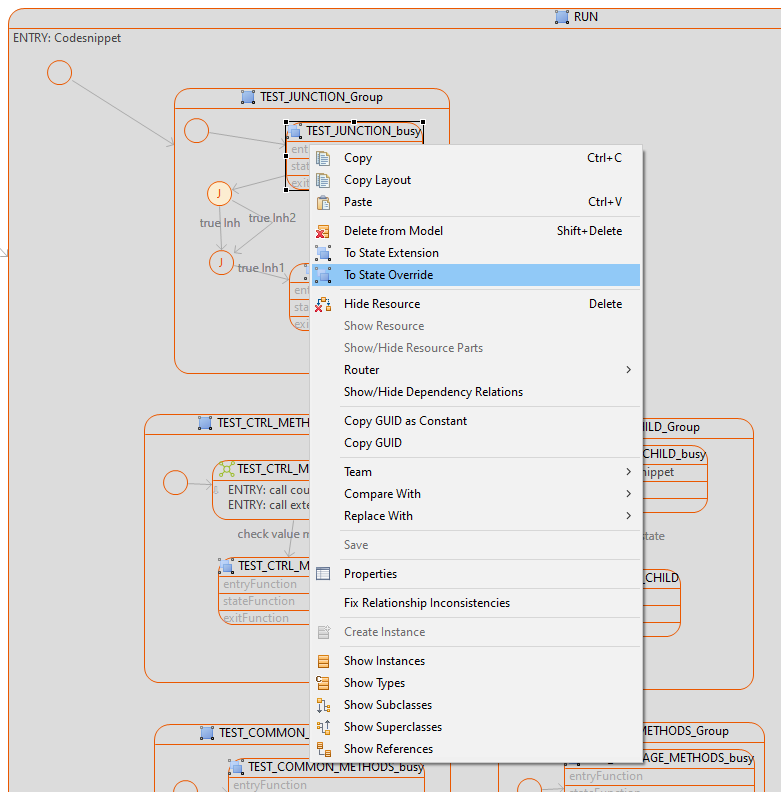The height and width of the screenshot is (792, 781).
Task: Click the RUN state initial circle node
Action: pyautogui.click(x=60, y=73)
